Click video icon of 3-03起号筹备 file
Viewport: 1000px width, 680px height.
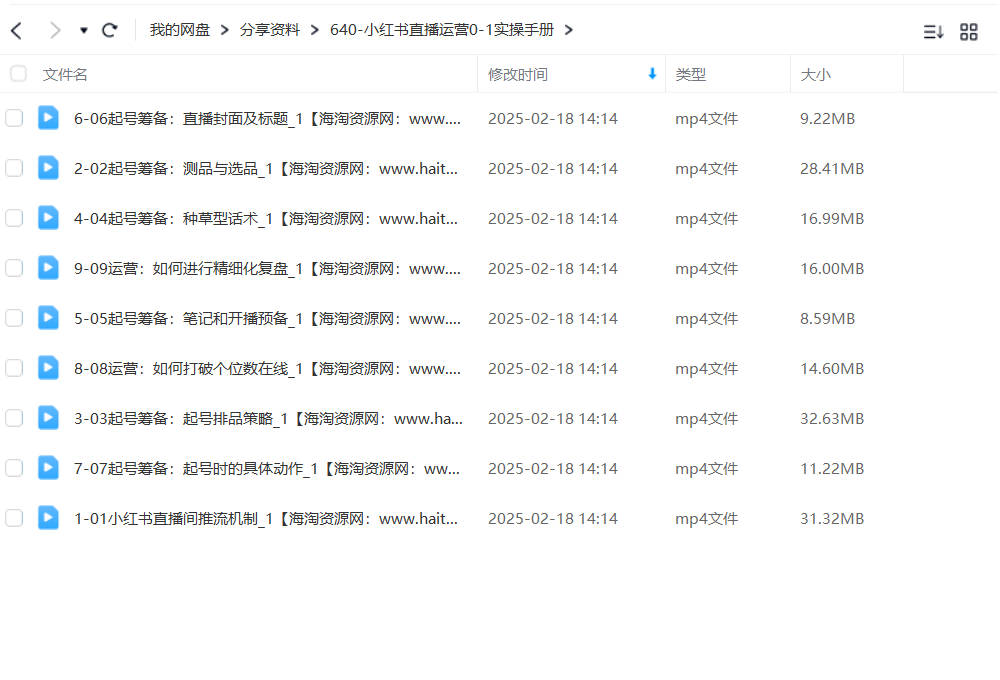click(x=48, y=417)
